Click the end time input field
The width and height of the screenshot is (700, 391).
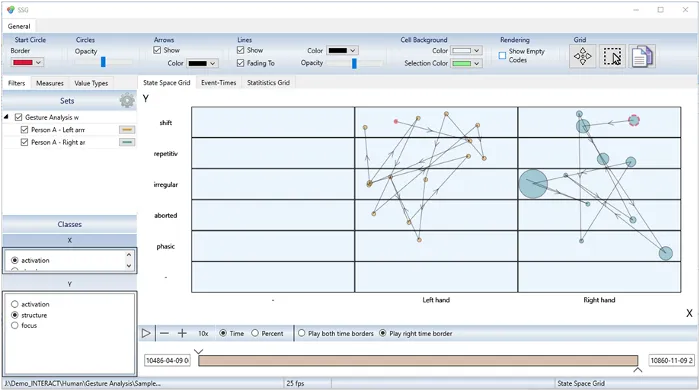coord(671,360)
